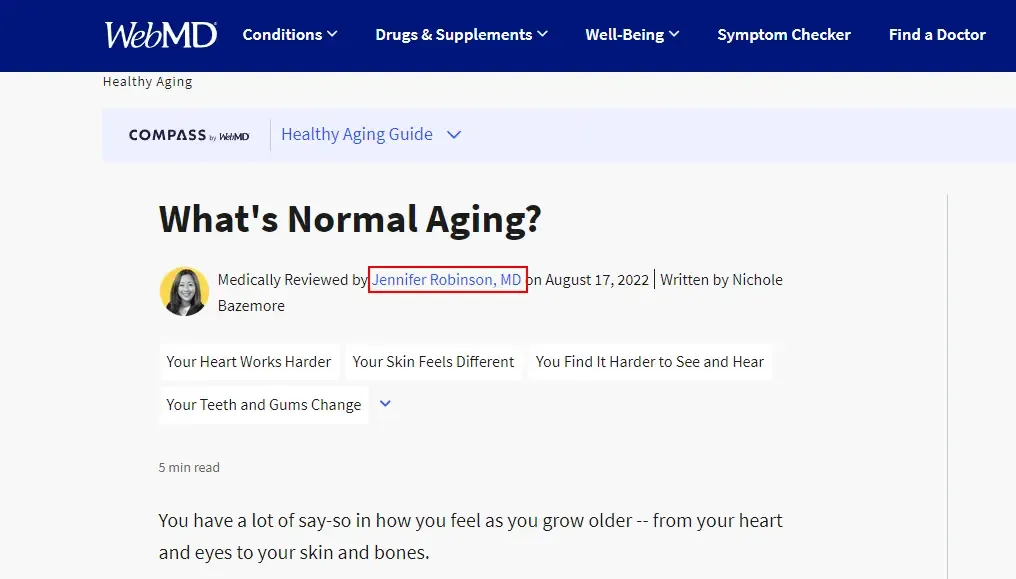Screen dimensions: 1016x579
Task: Open You Find It Harder to See and Hear
Action: point(650,361)
